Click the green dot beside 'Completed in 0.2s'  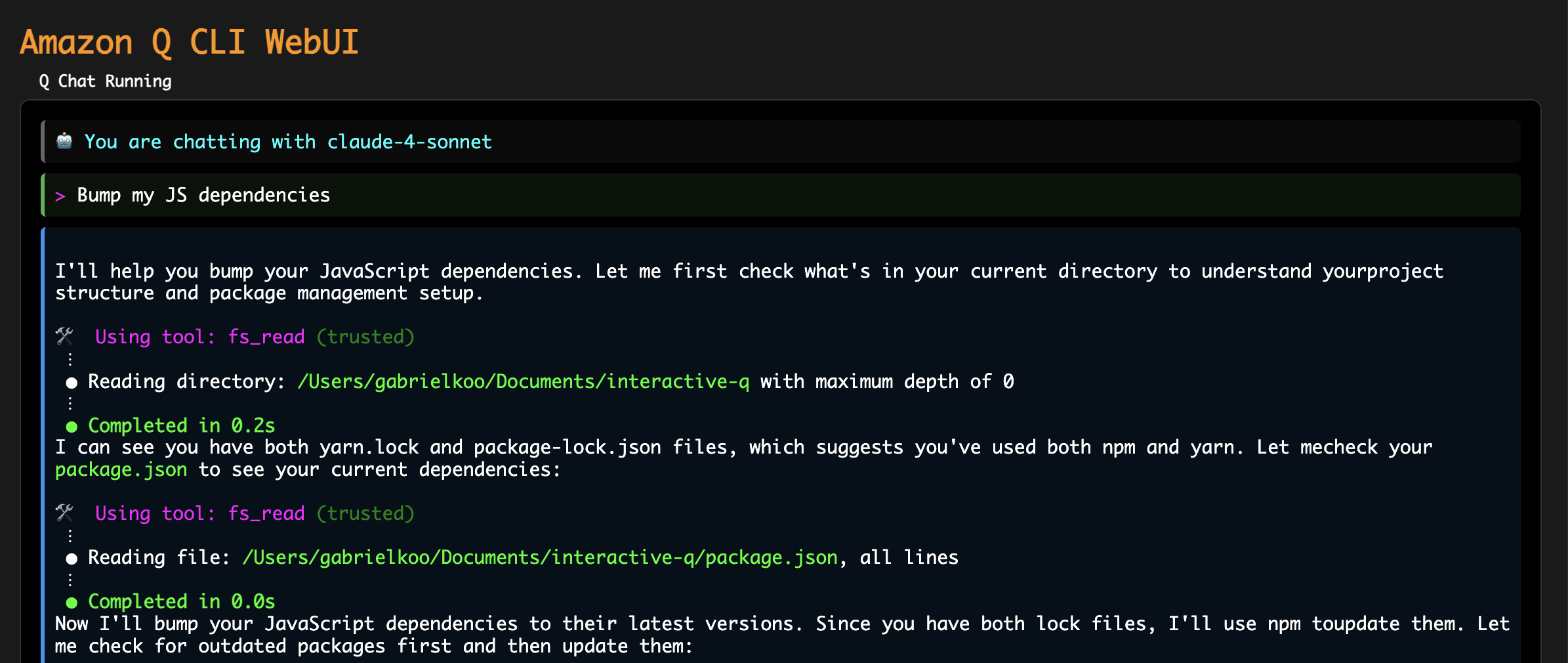pyautogui.click(x=72, y=427)
